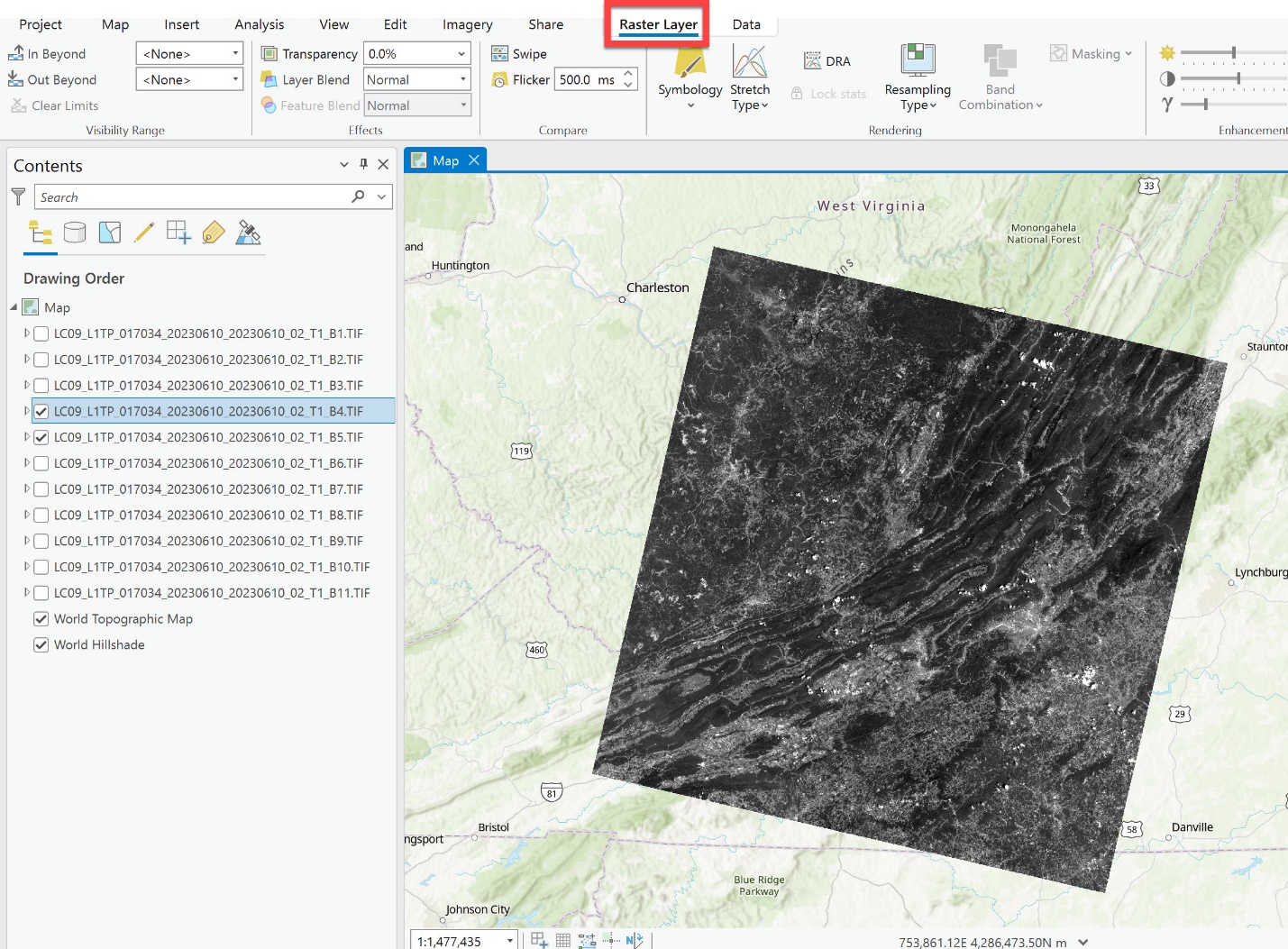The height and width of the screenshot is (949, 1288).
Task: Switch Contents to List By Data Source view
Action: tap(75, 232)
